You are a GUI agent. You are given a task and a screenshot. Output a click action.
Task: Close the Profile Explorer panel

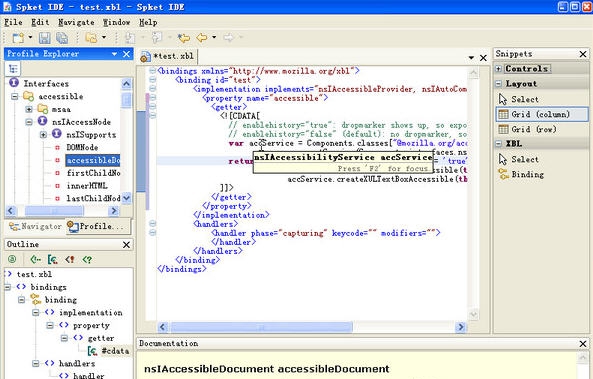coord(127,54)
